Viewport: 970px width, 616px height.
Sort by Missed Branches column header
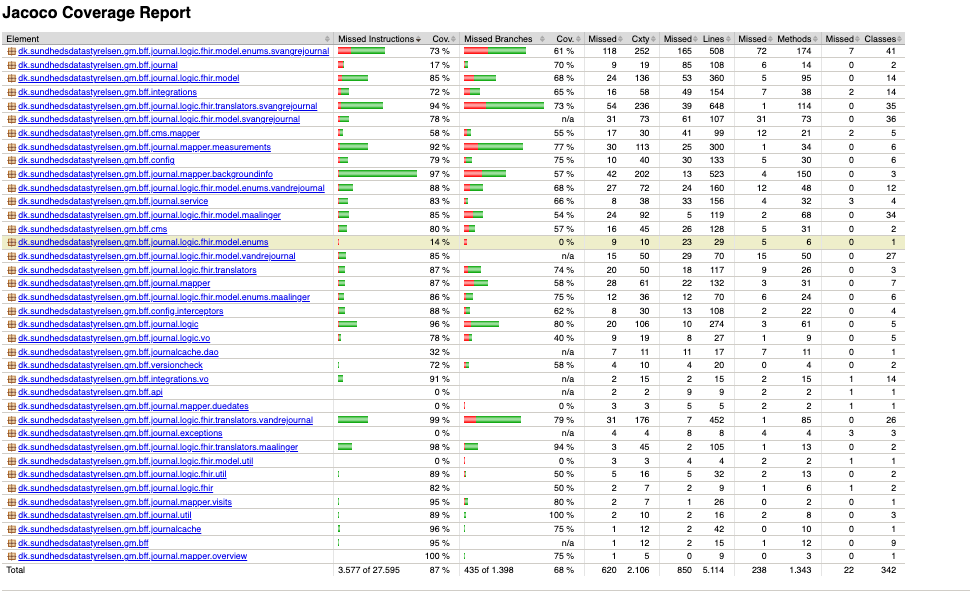(x=498, y=38)
